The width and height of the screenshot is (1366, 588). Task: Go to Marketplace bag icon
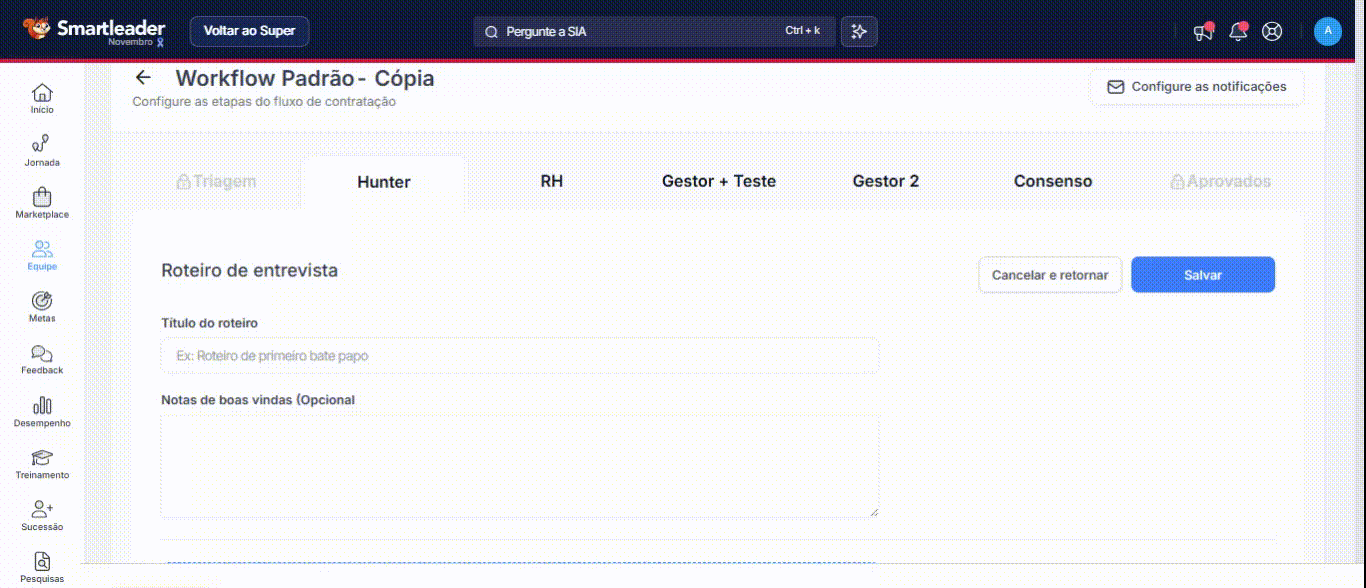(x=42, y=197)
